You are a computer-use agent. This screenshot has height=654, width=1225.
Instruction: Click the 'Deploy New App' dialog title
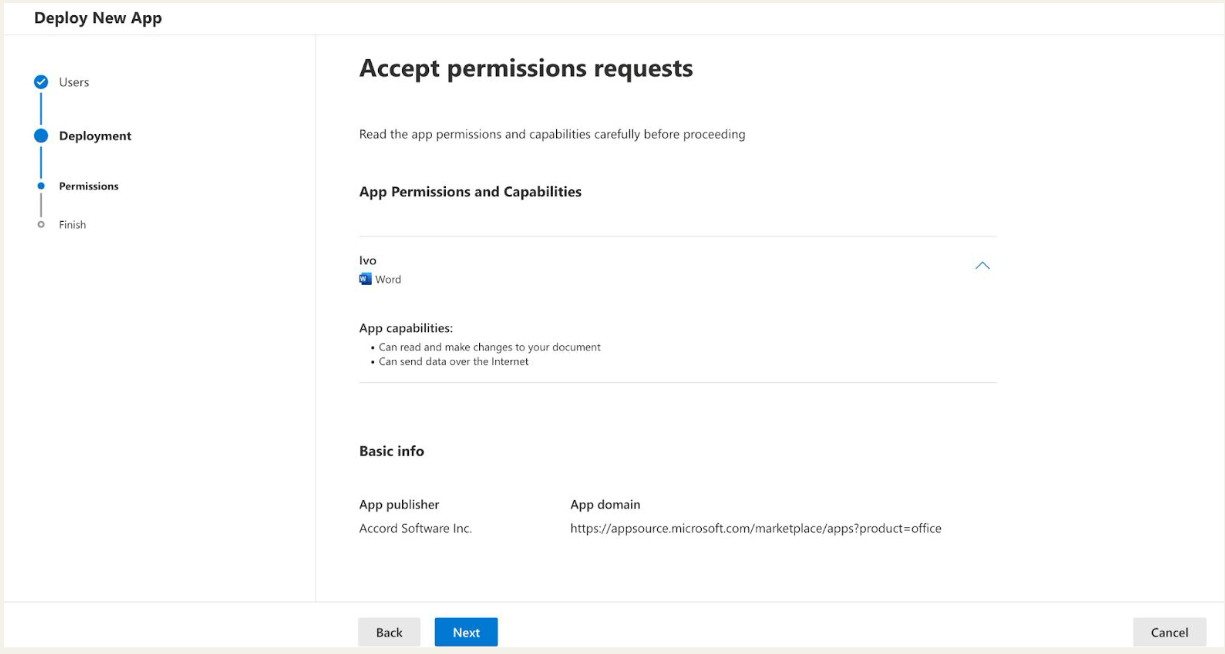click(x=98, y=18)
